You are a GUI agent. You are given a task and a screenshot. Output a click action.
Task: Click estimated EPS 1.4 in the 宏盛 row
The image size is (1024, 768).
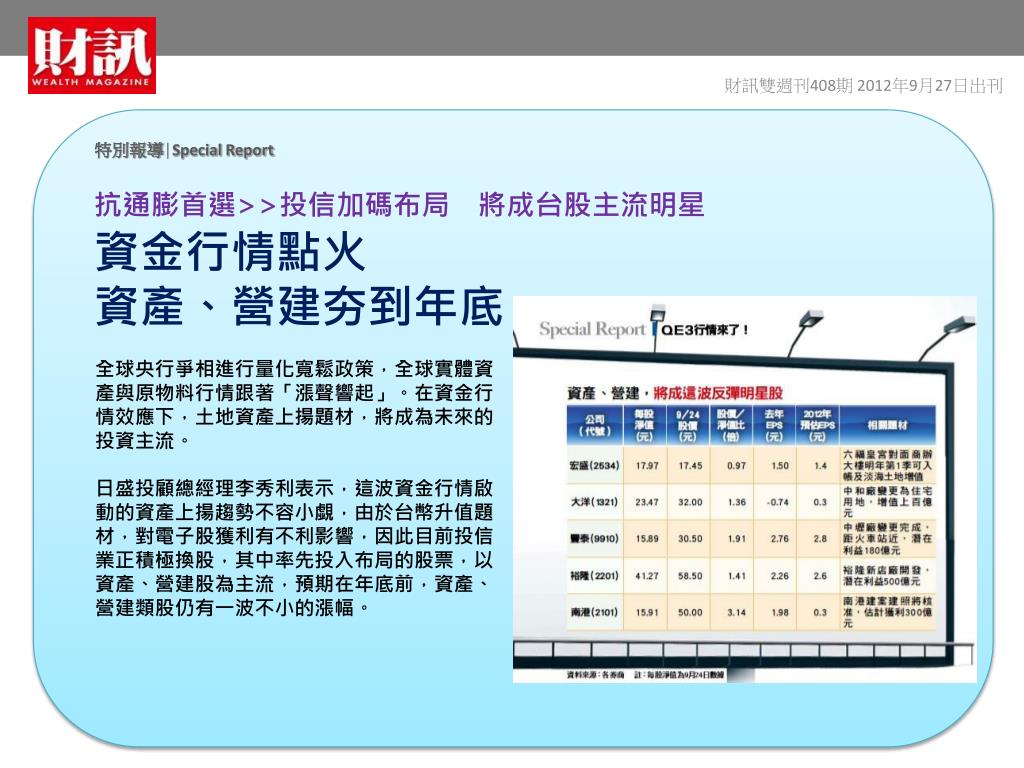click(x=821, y=466)
